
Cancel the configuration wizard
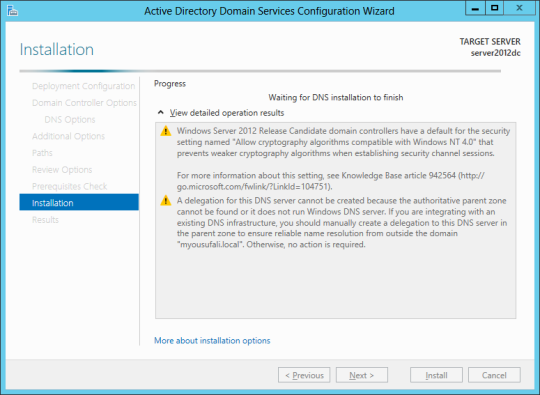(494, 375)
